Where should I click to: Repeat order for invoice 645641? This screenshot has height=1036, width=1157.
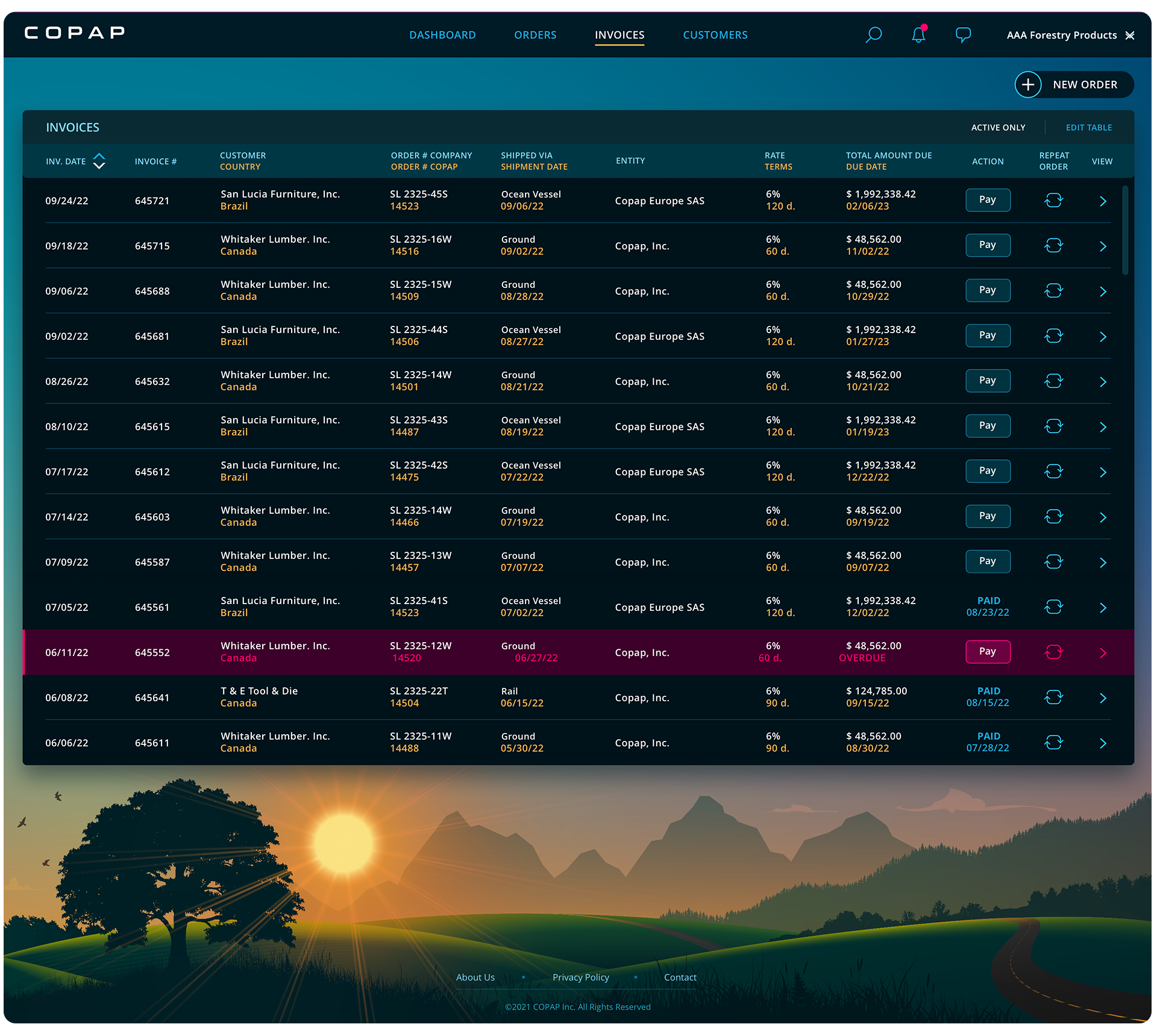click(1053, 697)
